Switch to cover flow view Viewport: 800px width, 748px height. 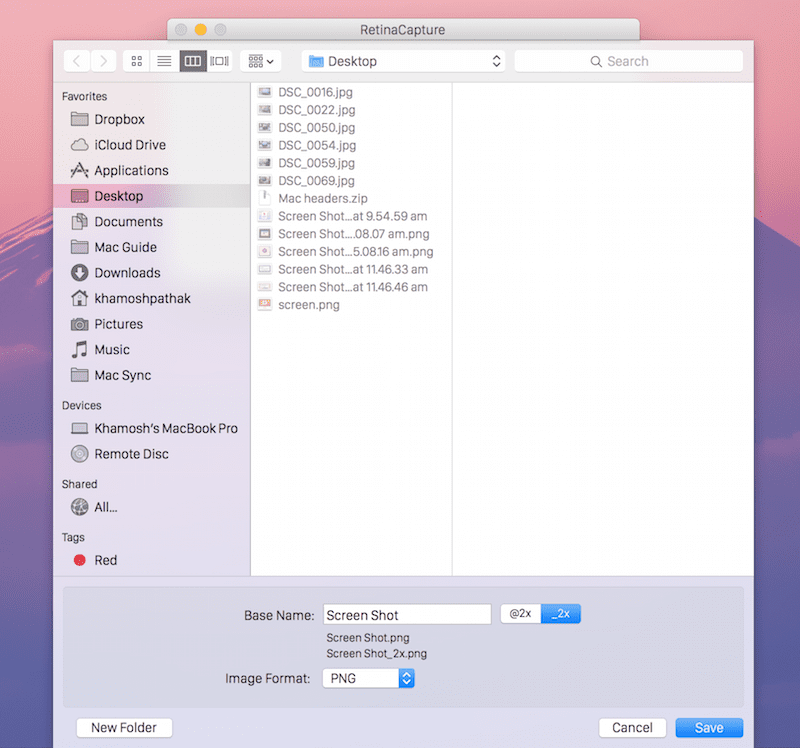pos(220,61)
